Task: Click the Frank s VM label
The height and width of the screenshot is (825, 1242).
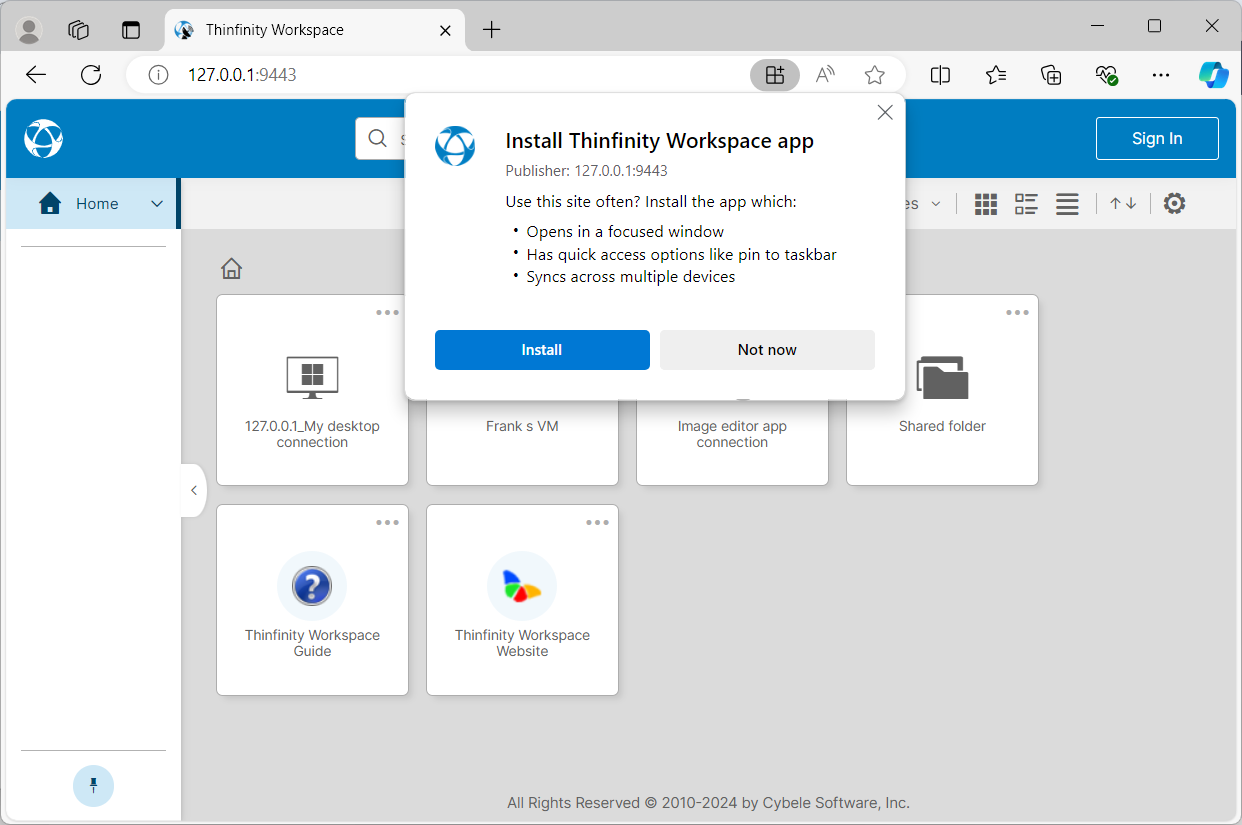Action: pos(522,426)
